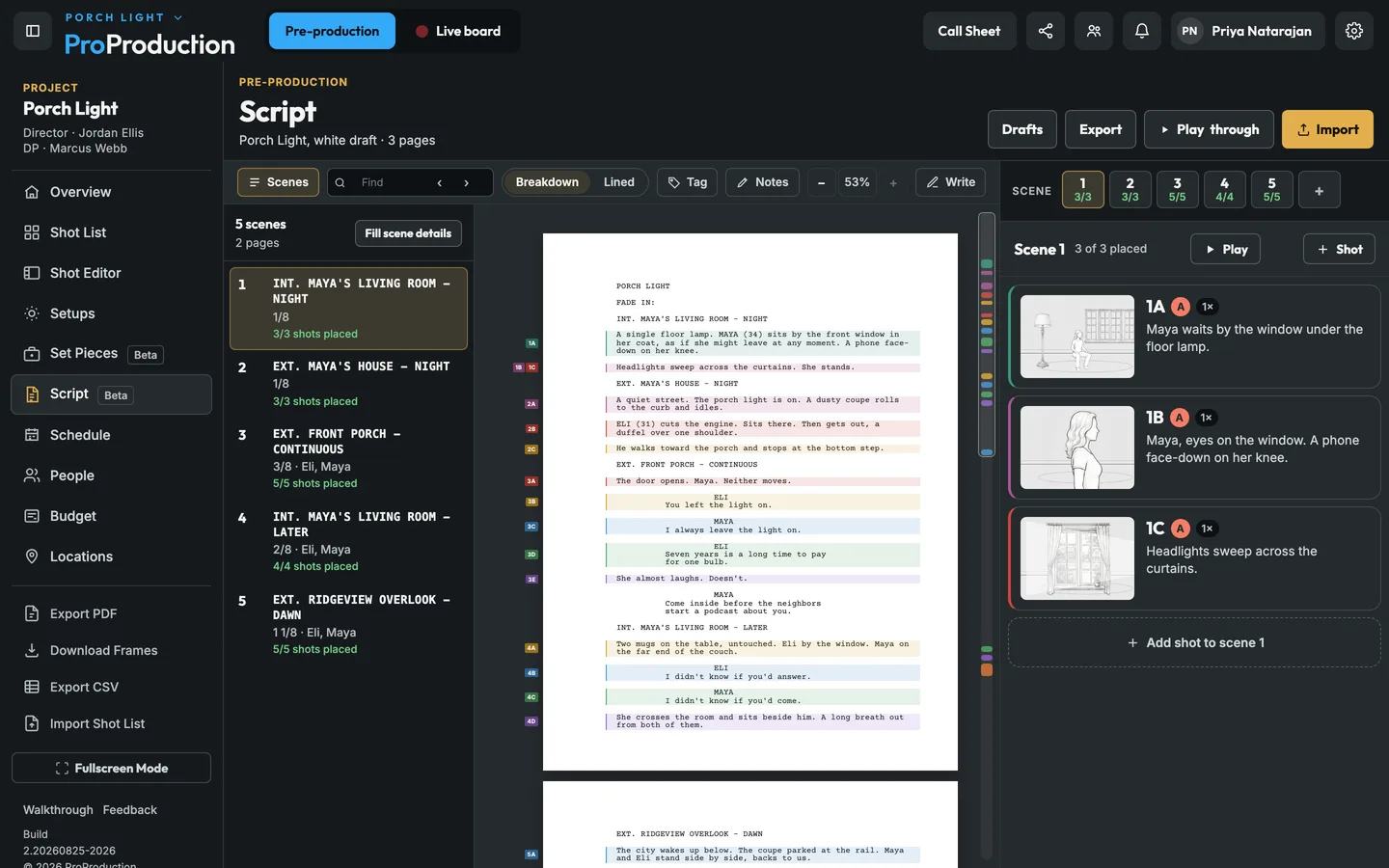Start script Play through
The image size is (1389, 868).
[x=1209, y=129]
